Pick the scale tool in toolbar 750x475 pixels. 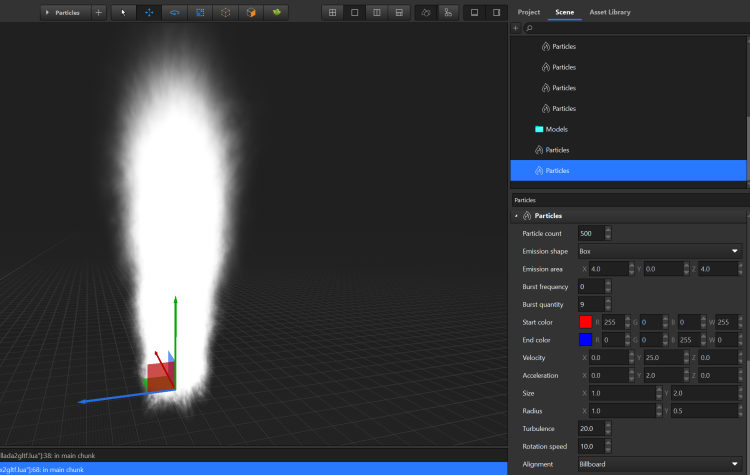[200, 13]
